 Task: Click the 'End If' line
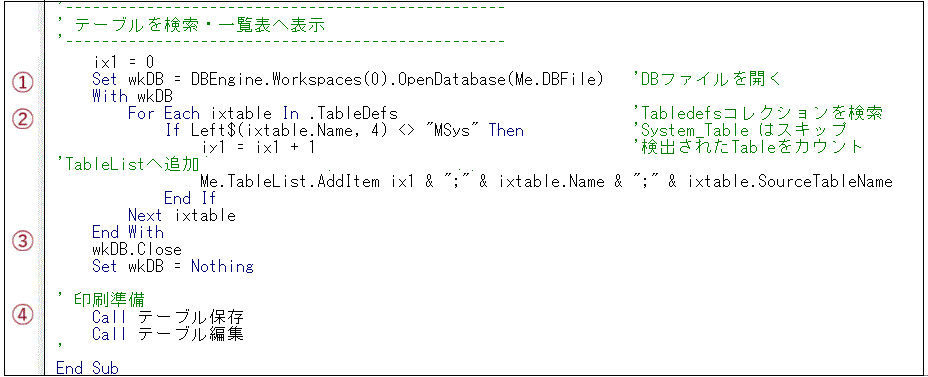pyautogui.click(x=189, y=198)
